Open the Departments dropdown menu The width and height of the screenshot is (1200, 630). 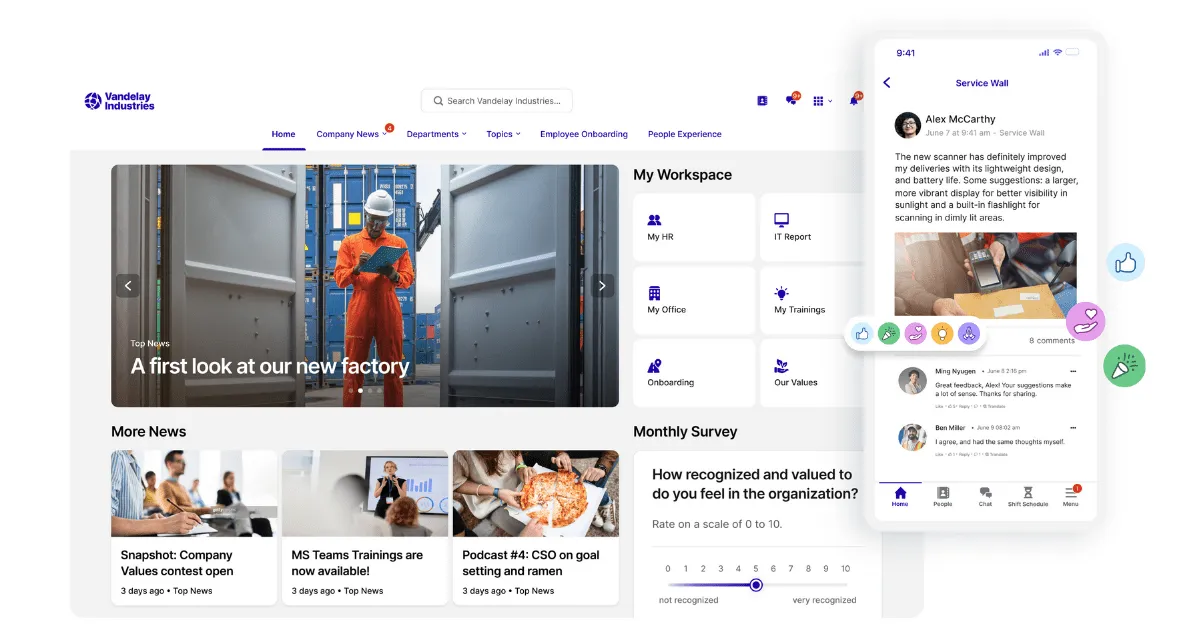[437, 133]
